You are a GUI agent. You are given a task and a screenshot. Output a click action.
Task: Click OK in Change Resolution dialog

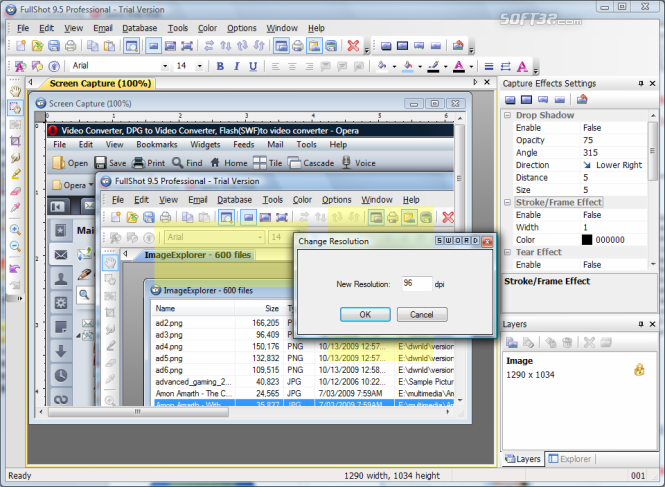click(365, 314)
